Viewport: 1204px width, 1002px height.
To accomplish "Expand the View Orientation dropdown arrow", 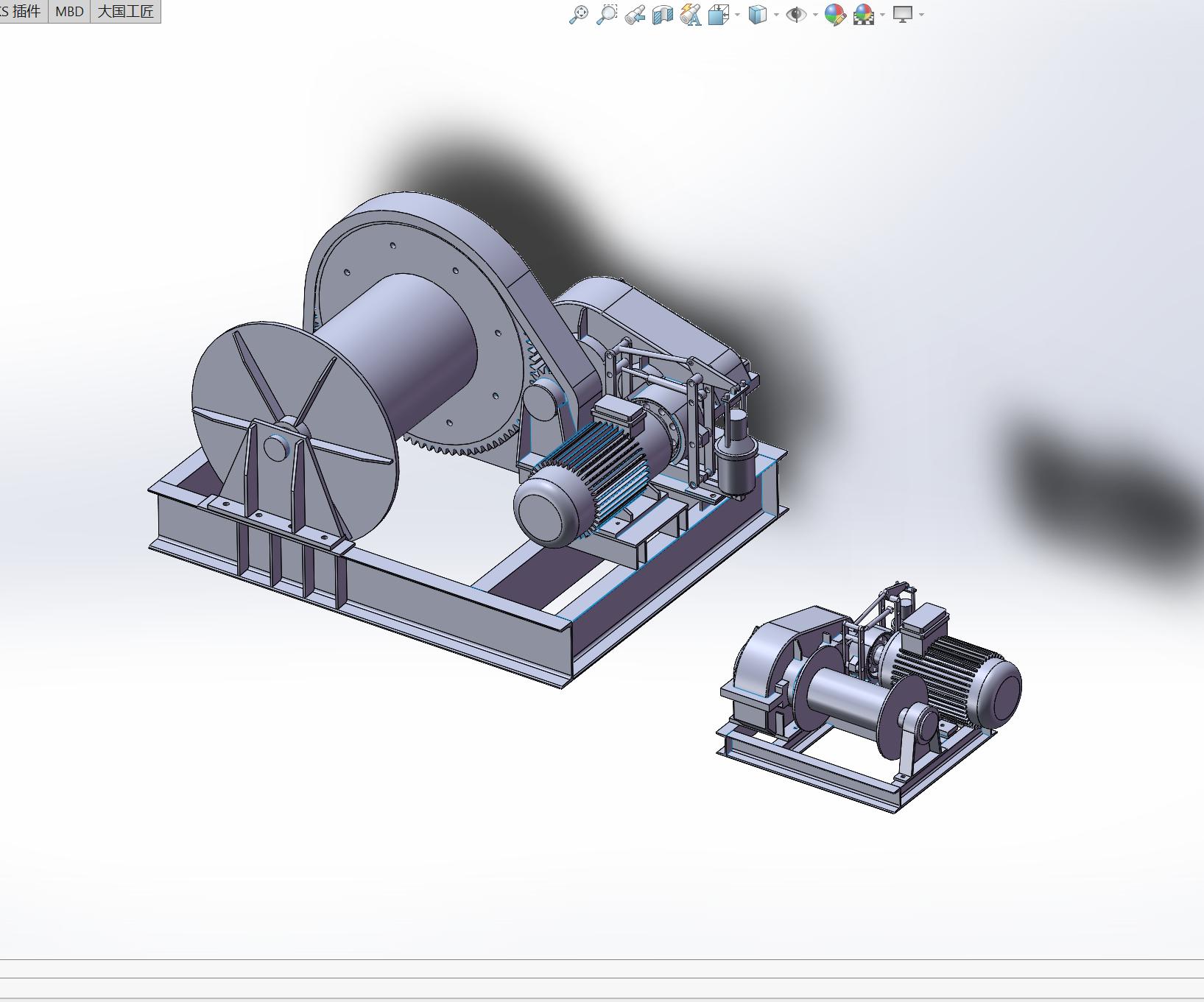I will (x=737, y=15).
